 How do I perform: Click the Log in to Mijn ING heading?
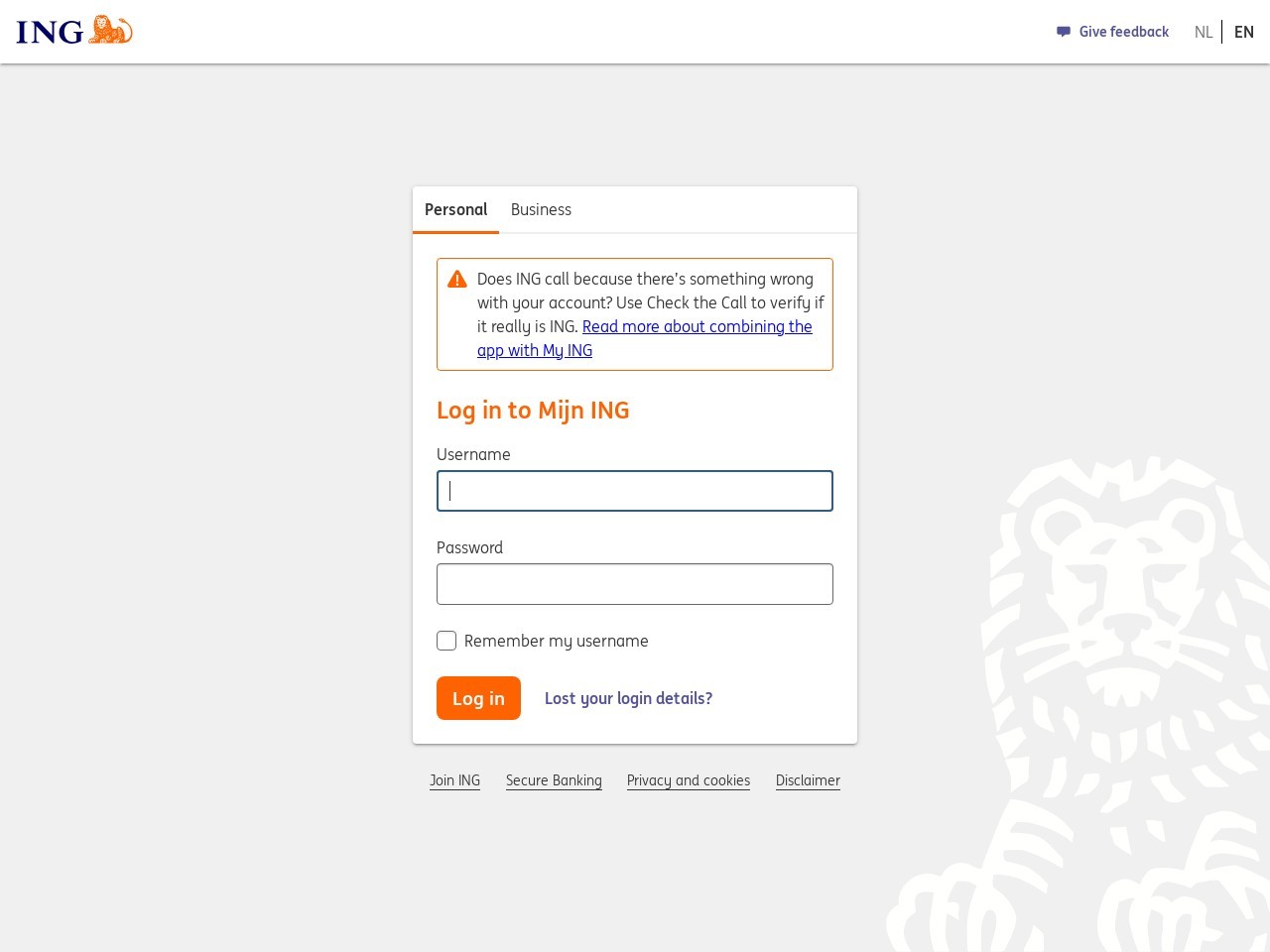tap(533, 411)
